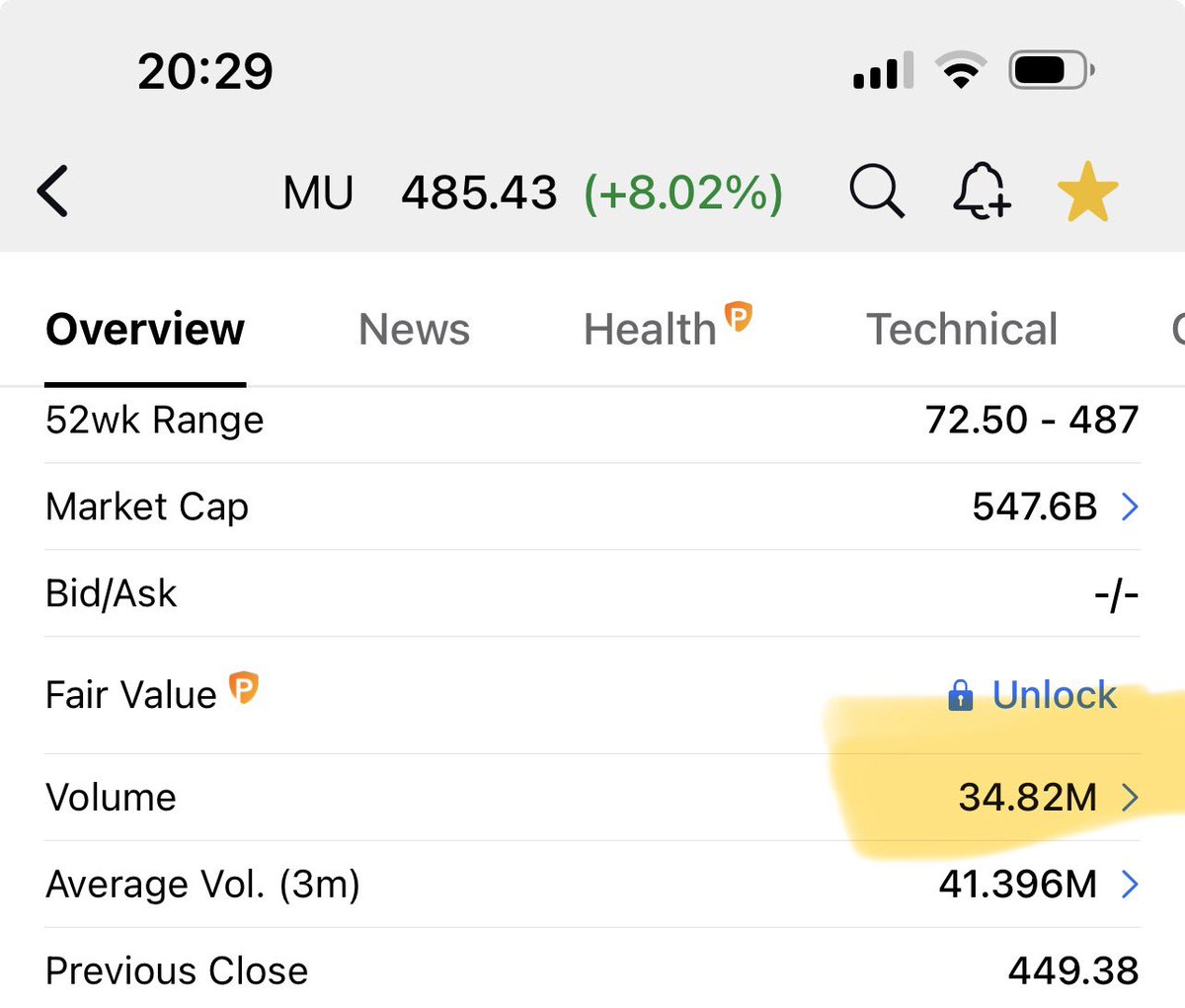This screenshot has height=1008, width=1185.
Task: Tap the Wi-Fi status icon
Action: [961, 71]
